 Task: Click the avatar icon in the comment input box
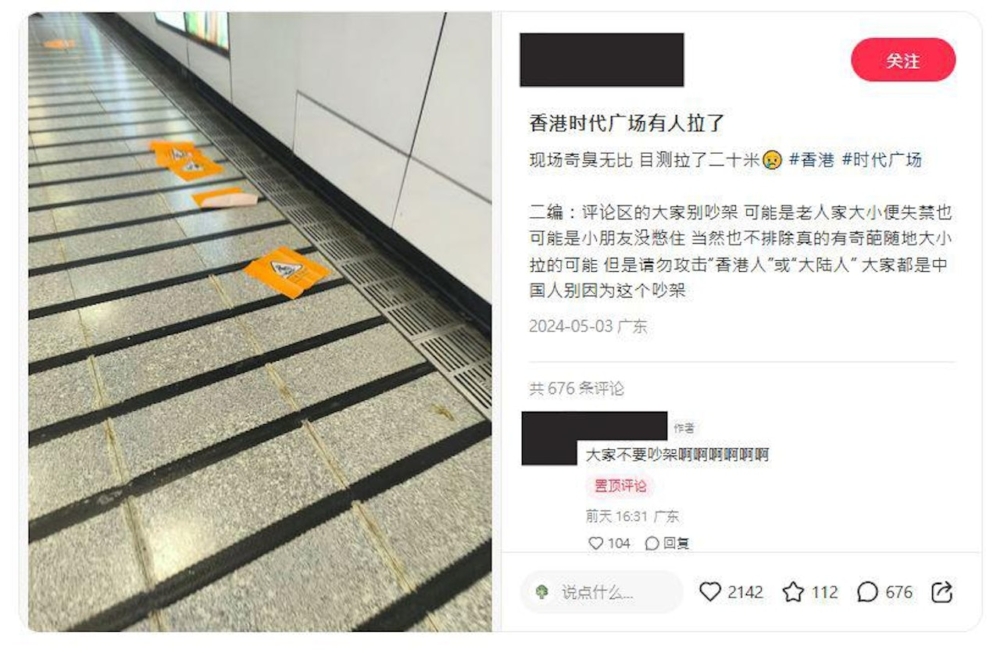coord(542,592)
